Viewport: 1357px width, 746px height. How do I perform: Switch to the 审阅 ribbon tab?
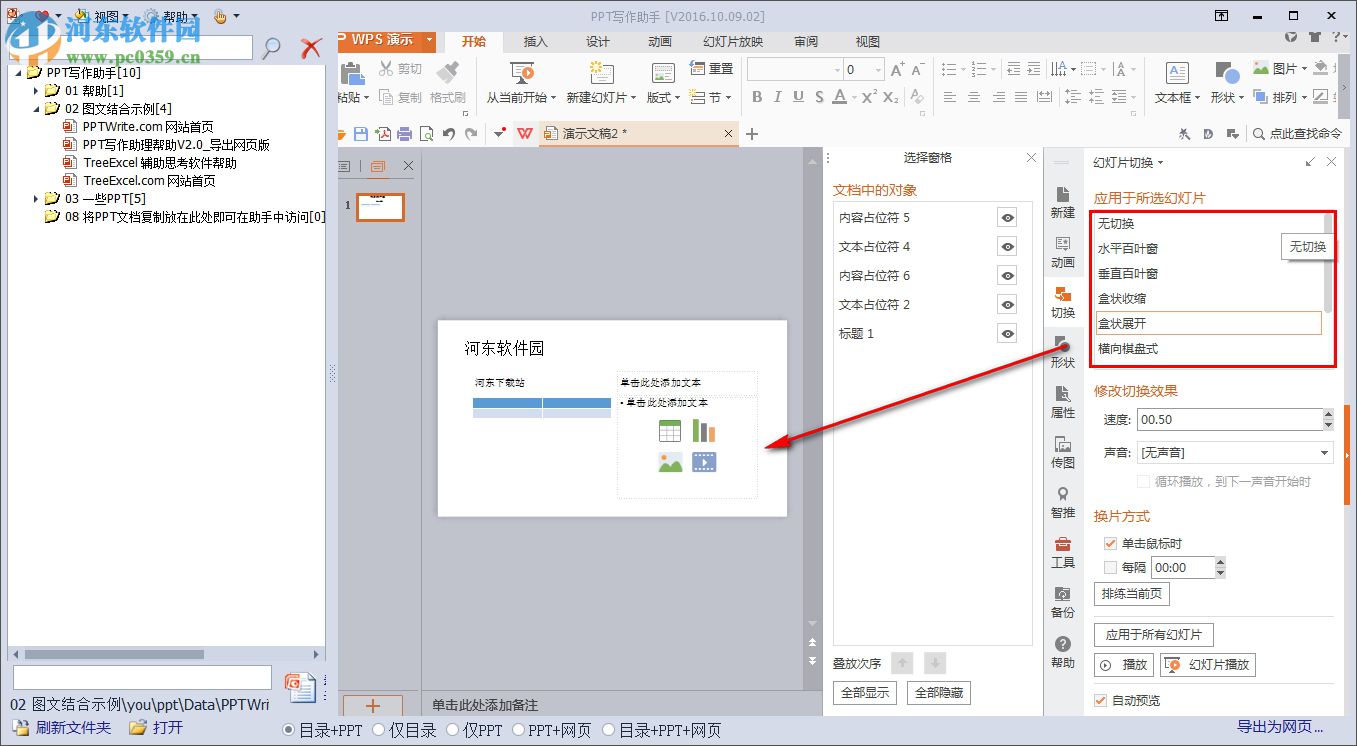(806, 41)
